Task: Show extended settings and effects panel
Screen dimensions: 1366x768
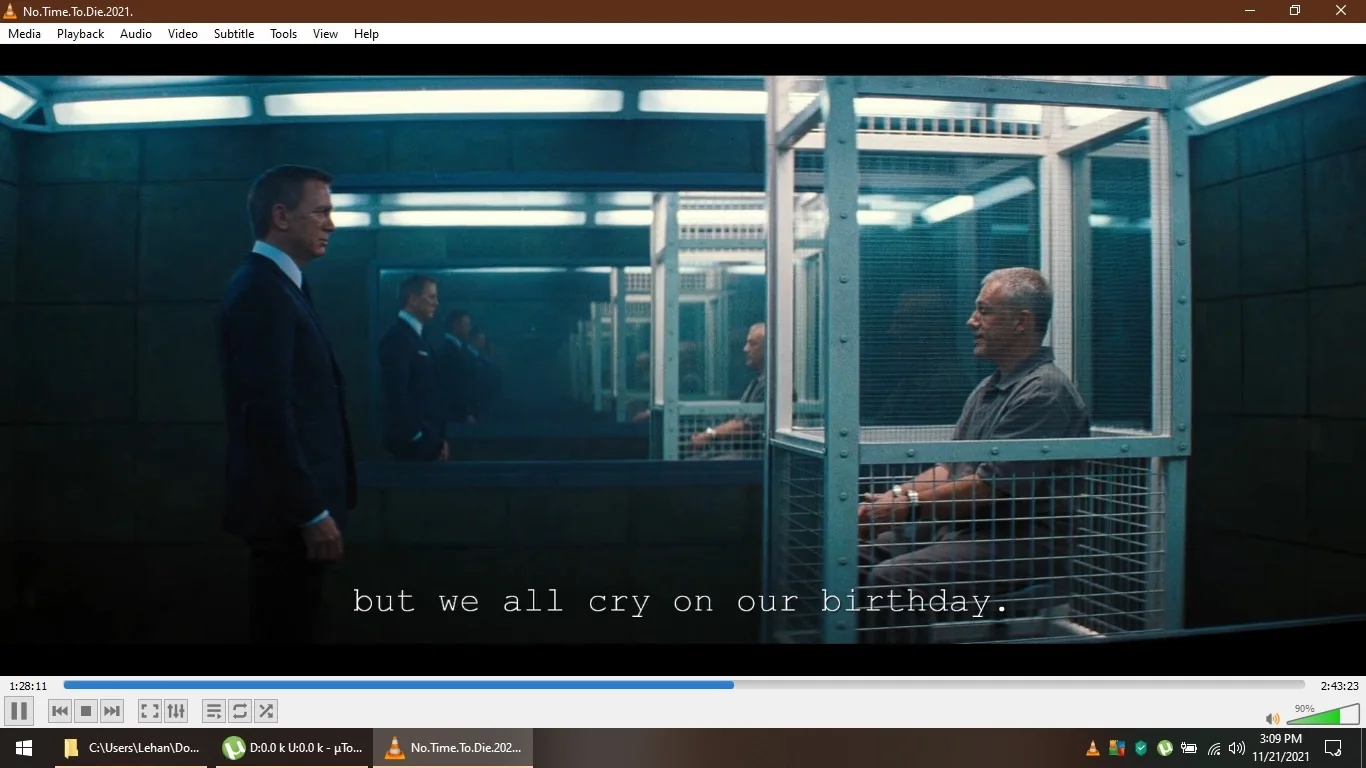Action: point(176,711)
